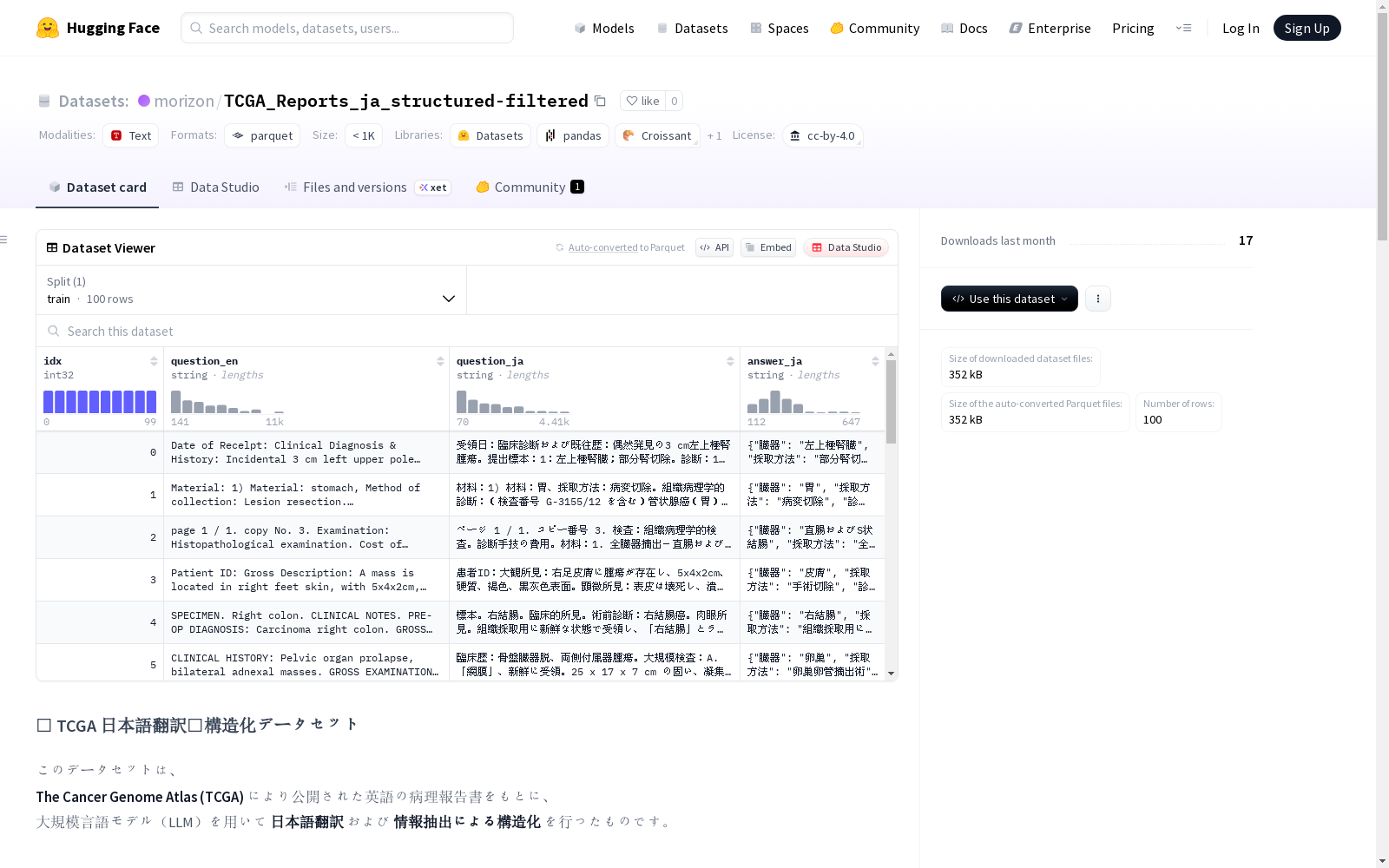Open the Datasets page
The width and height of the screenshot is (1389, 868).
pyautogui.click(x=692, y=28)
